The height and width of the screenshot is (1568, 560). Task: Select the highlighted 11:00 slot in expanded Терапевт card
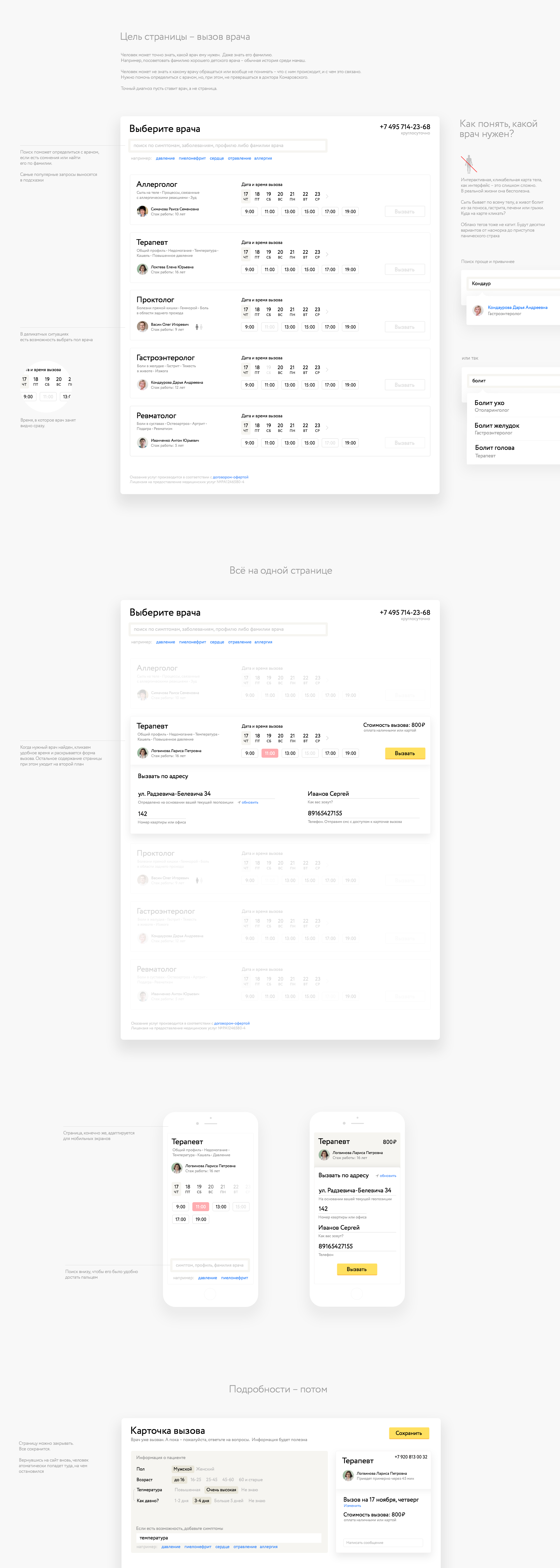tap(270, 753)
